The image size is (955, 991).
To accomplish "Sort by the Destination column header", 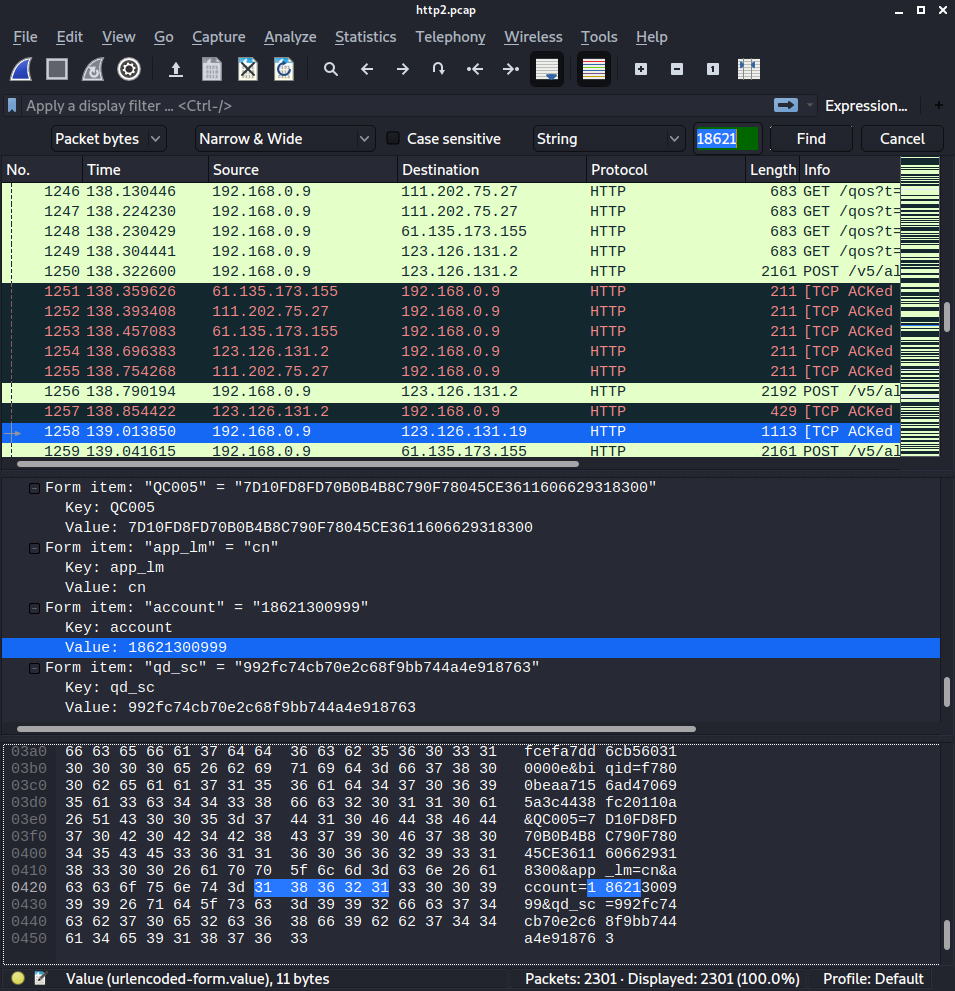I will (x=492, y=170).
